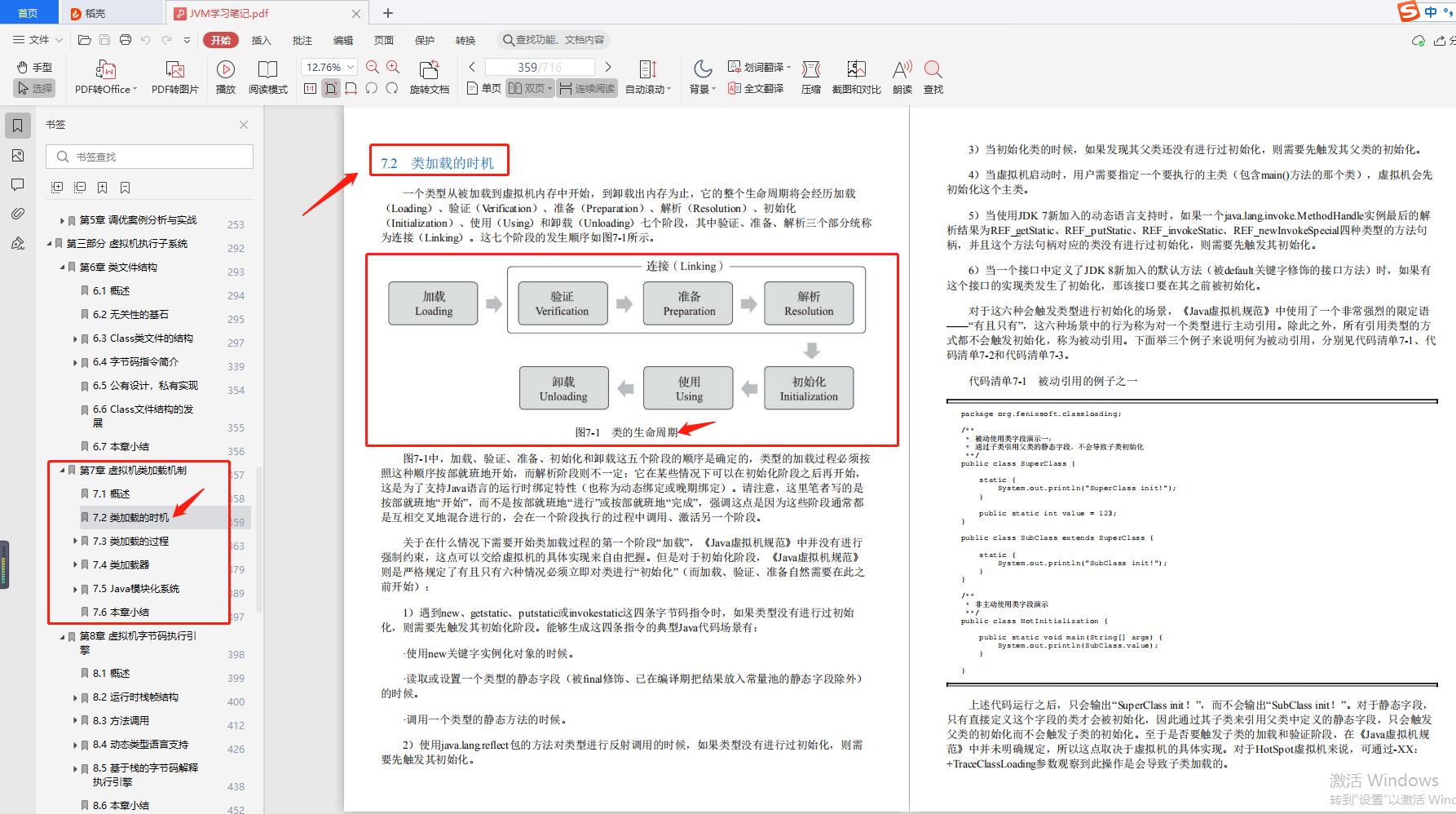Open the attachments paperclip panel
1456x814 pixels.
(18, 214)
